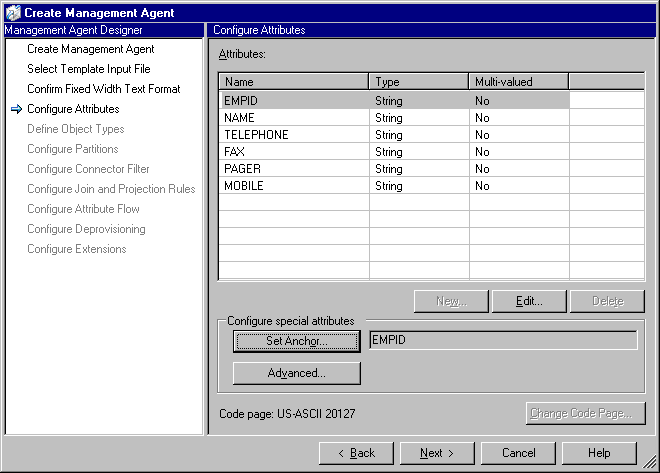This screenshot has width=660, height=473.
Task: Switch to Confirm Fixed Width Text Format step
Action: tap(104, 89)
